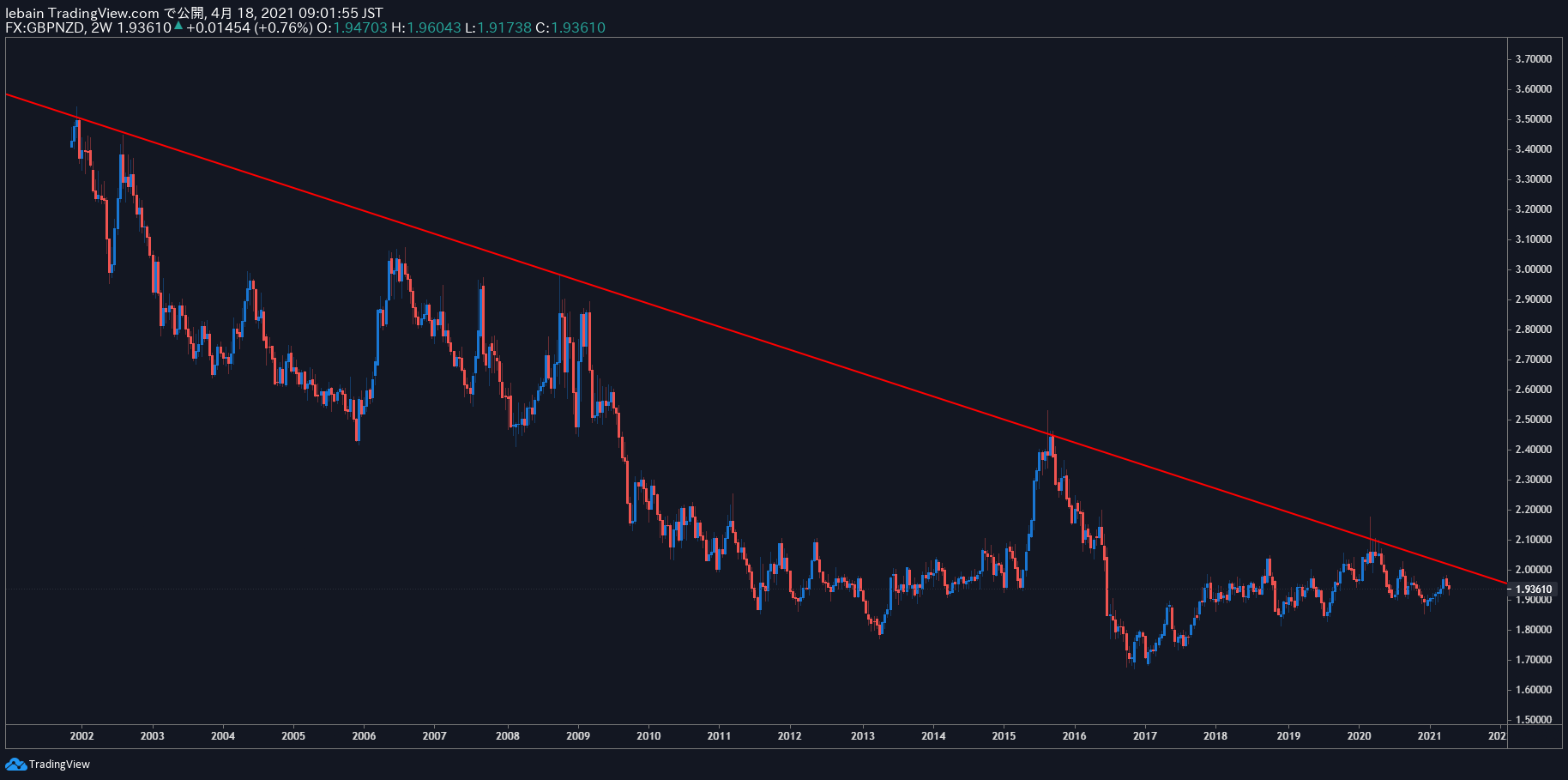Click the FX:GBPNZD symbol label
This screenshot has height=780, width=1568.
click(x=45, y=27)
